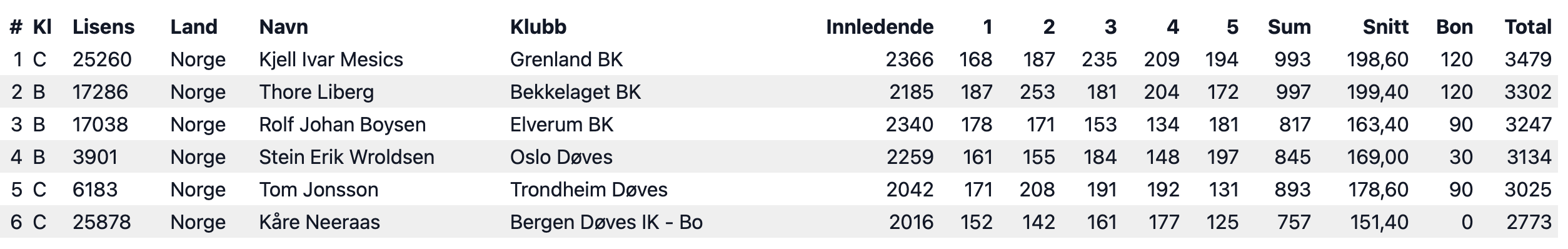Click the total score 3479
The image size is (1568, 249).
(x=1528, y=59)
